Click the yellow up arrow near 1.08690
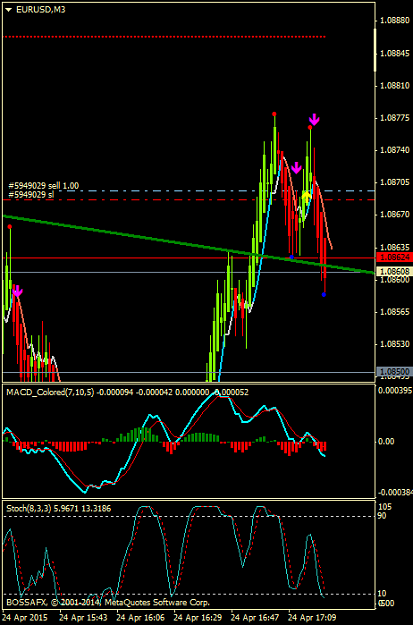Image resolution: width=413 pixels, height=625 pixels. (x=306, y=195)
